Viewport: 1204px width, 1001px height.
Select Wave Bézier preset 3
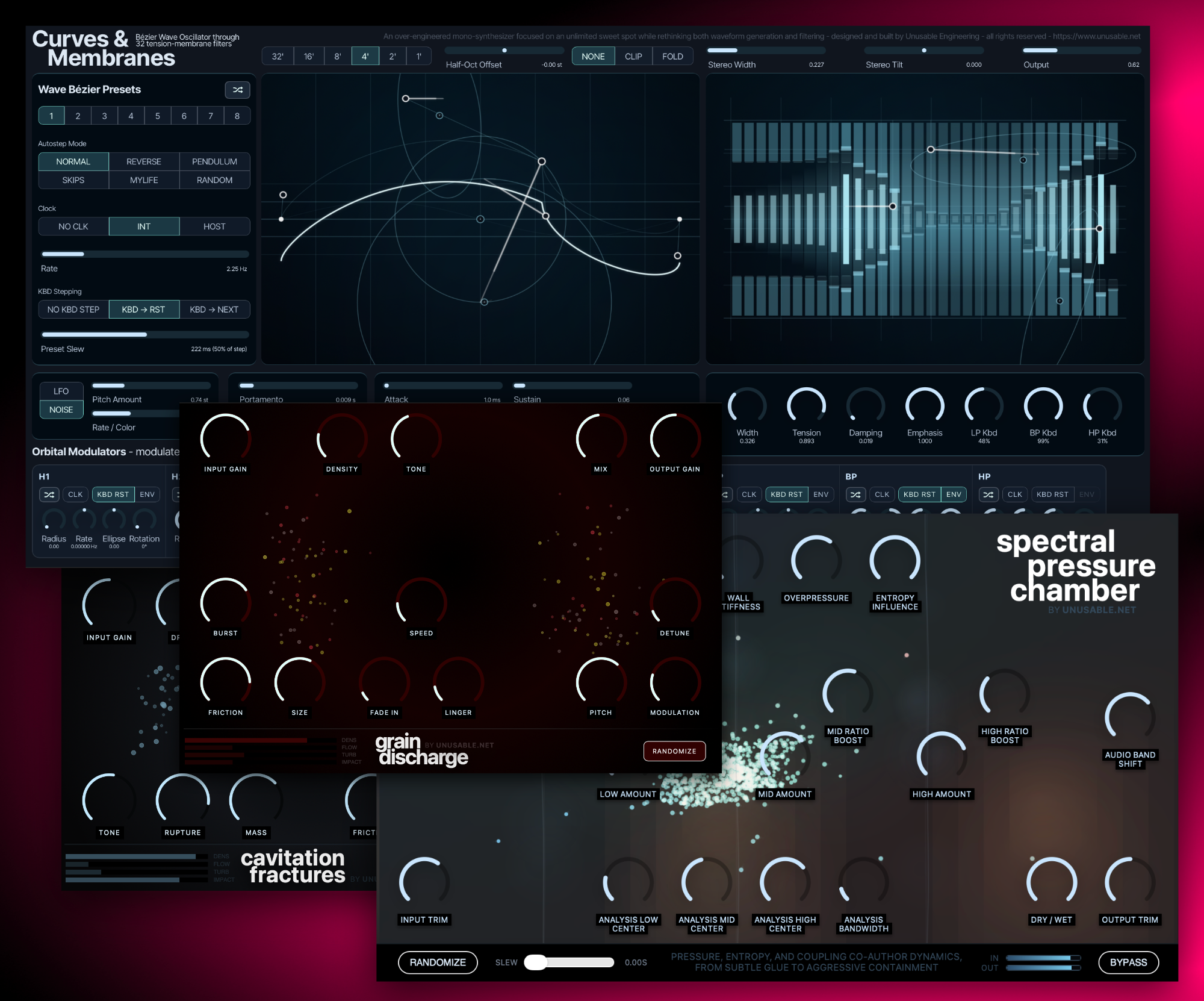pyautogui.click(x=104, y=116)
